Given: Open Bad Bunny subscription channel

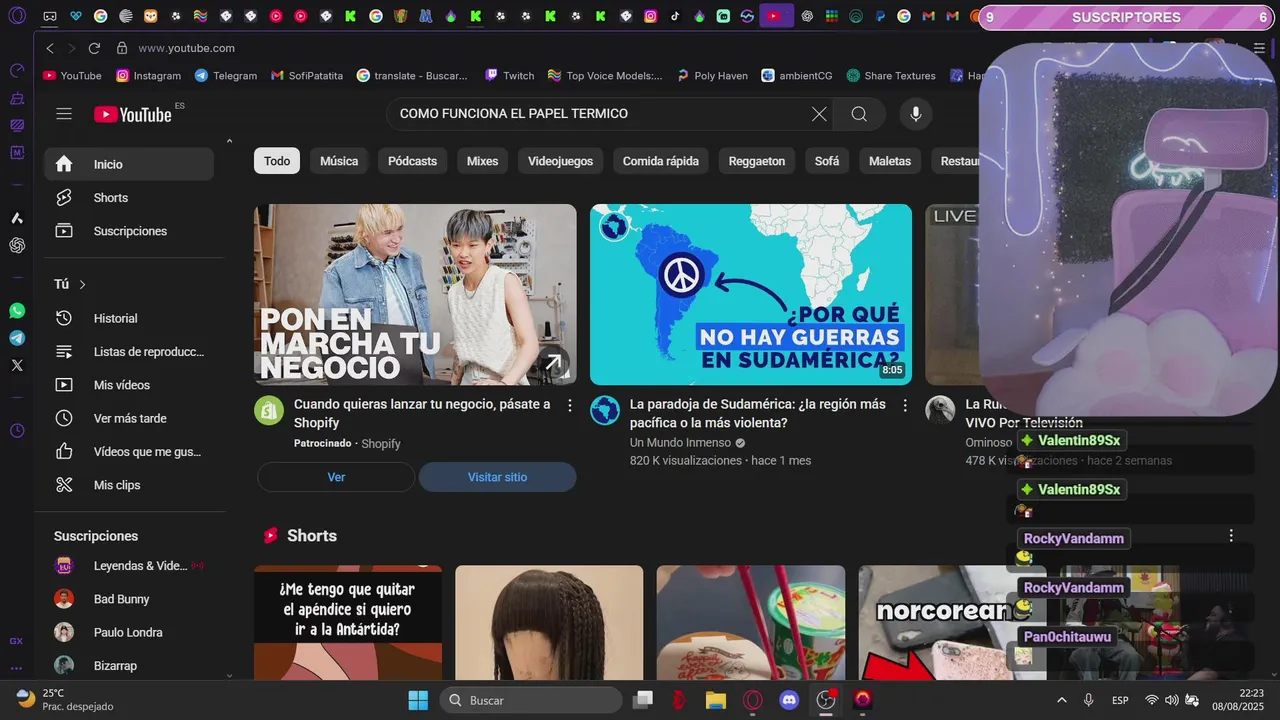Looking at the screenshot, I should pos(129,599).
